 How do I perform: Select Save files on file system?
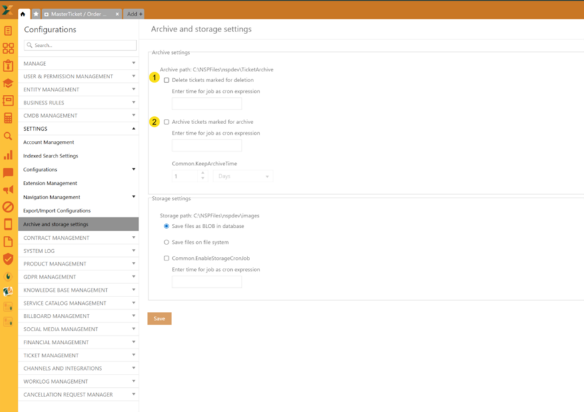coord(166,242)
